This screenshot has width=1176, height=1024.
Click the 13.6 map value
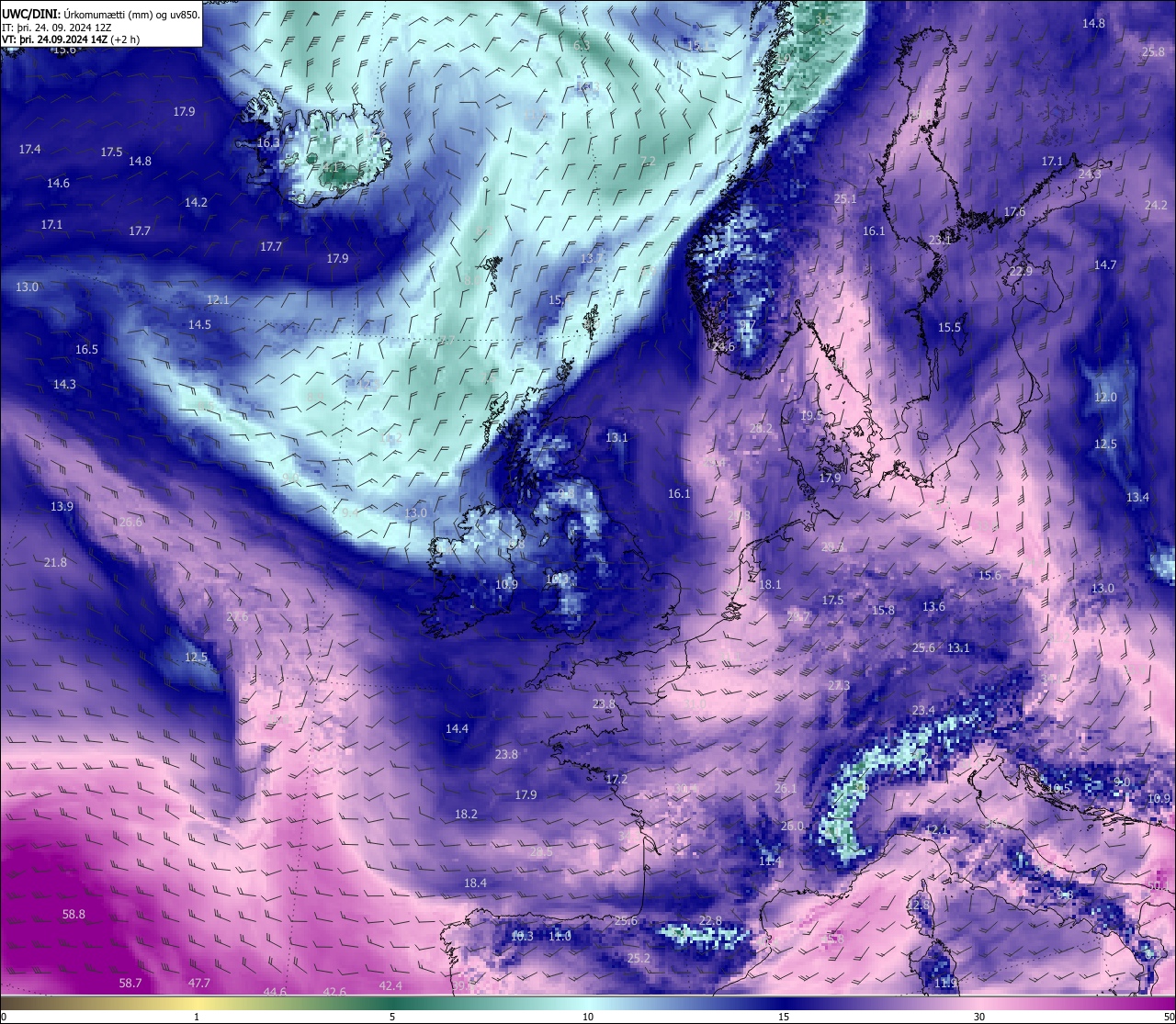pyautogui.click(x=933, y=606)
